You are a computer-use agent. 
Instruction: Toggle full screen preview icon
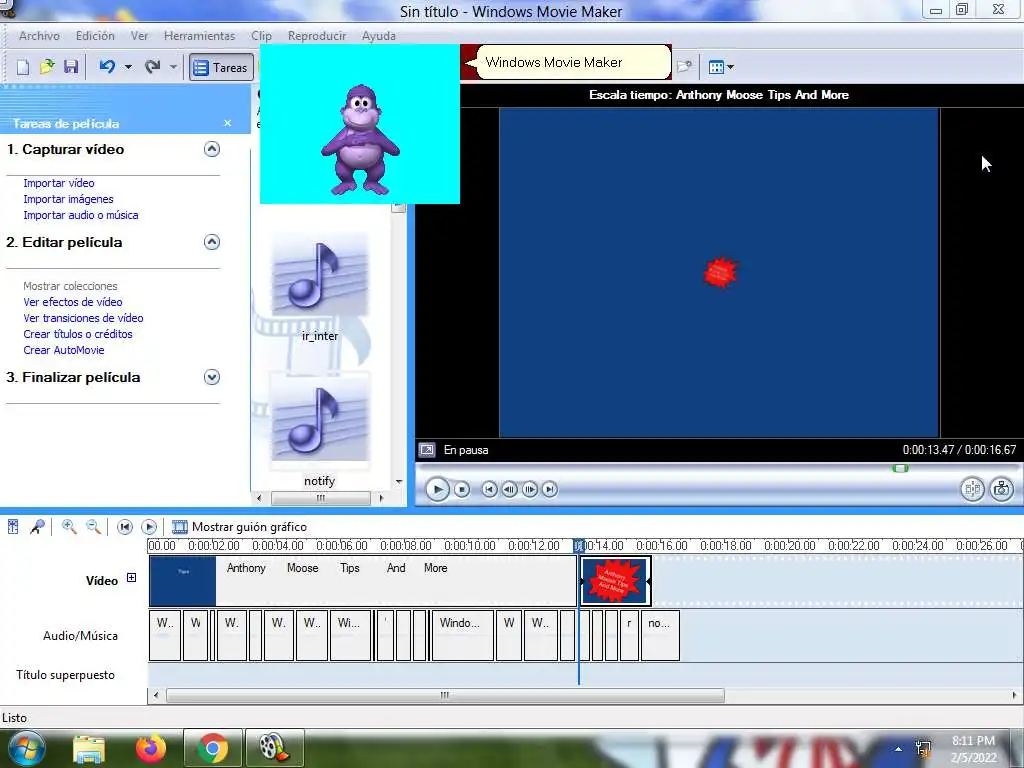(426, 450)
